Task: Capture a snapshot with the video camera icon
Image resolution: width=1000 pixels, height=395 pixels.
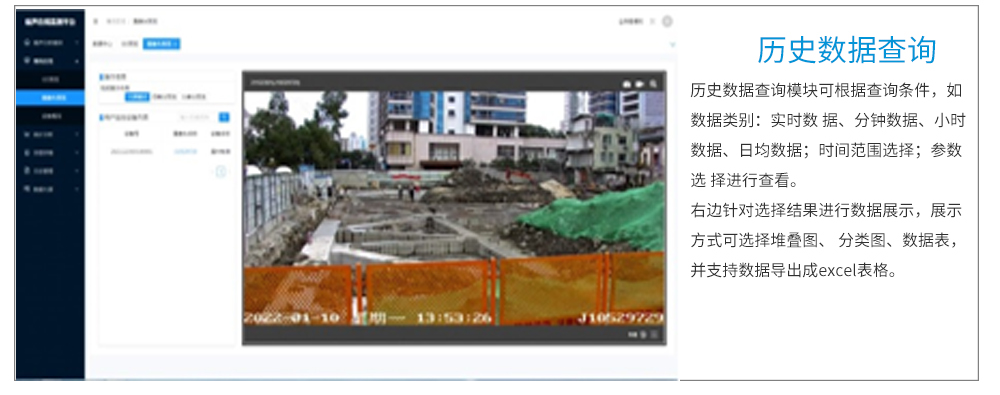Action: coord(627,84)
